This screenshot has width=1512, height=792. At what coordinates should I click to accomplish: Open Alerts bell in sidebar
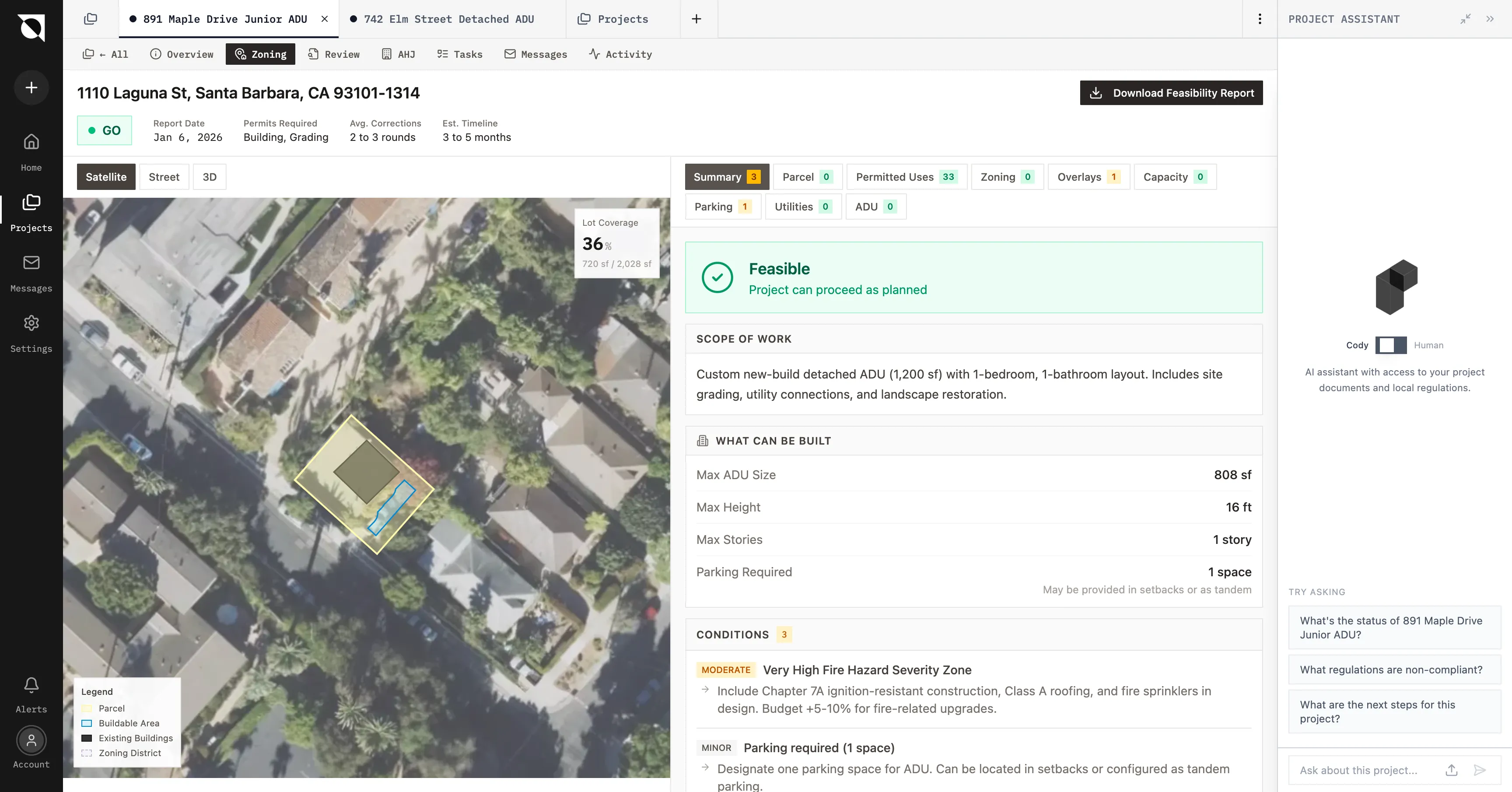31,685
